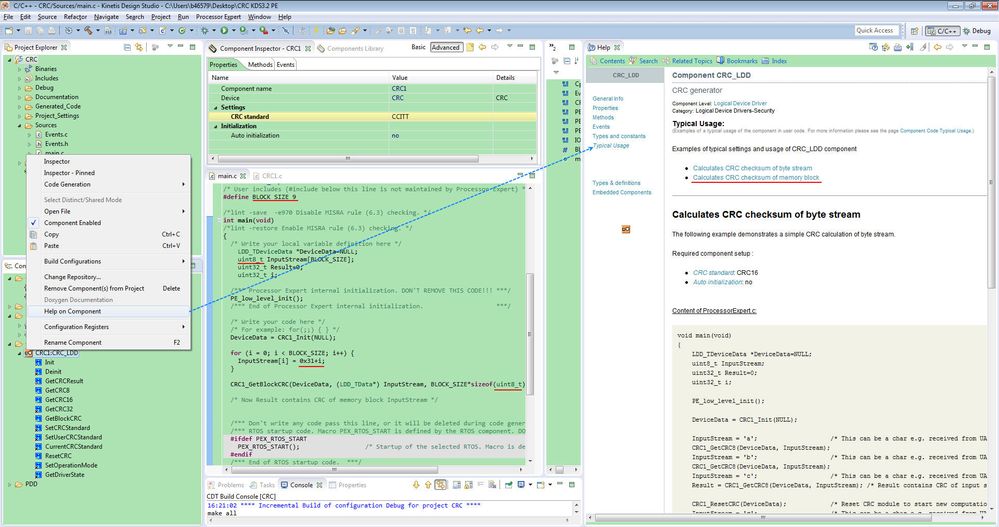Click Help view back navigation arrow

tap(937, 47)
